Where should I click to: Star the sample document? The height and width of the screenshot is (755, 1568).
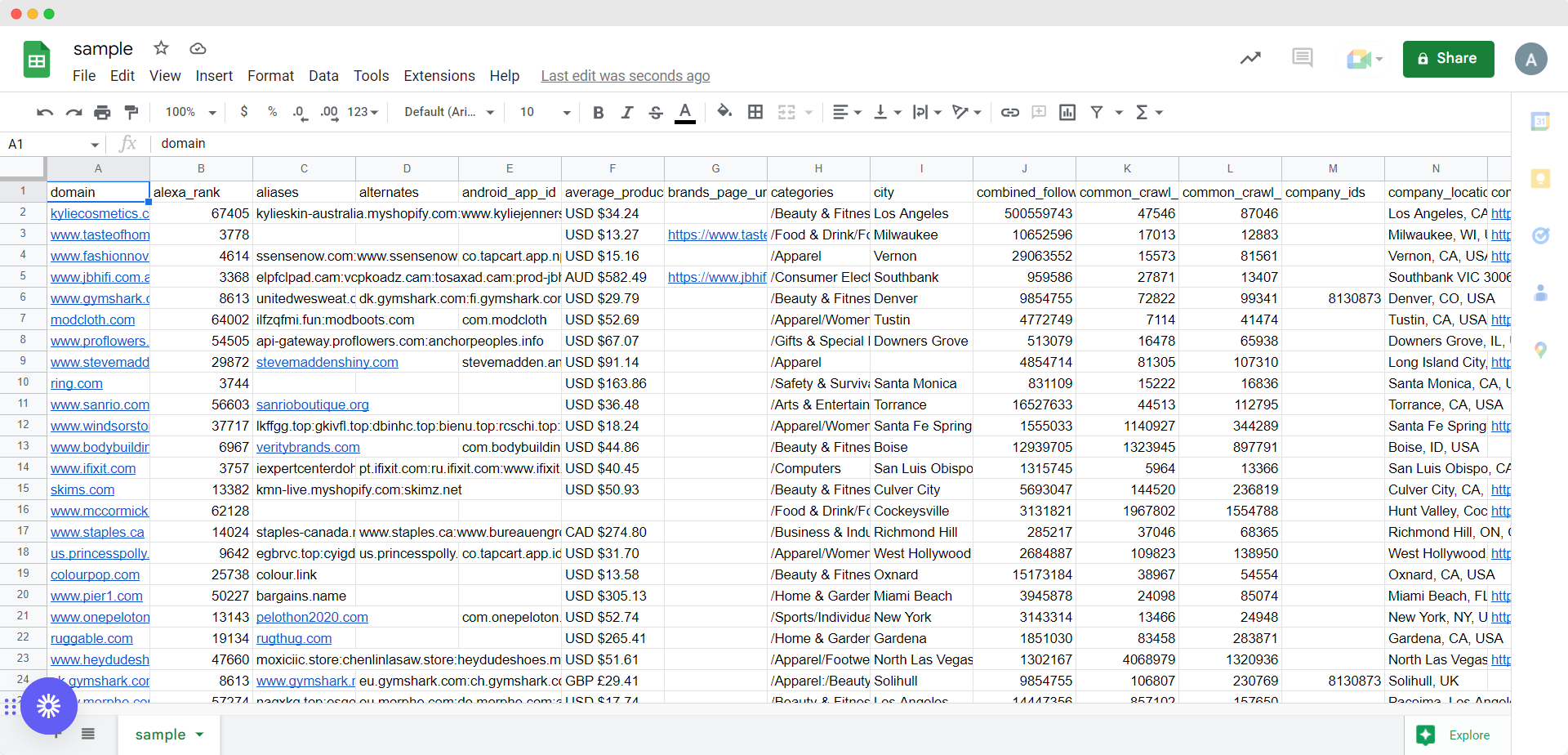click(161, 48)
